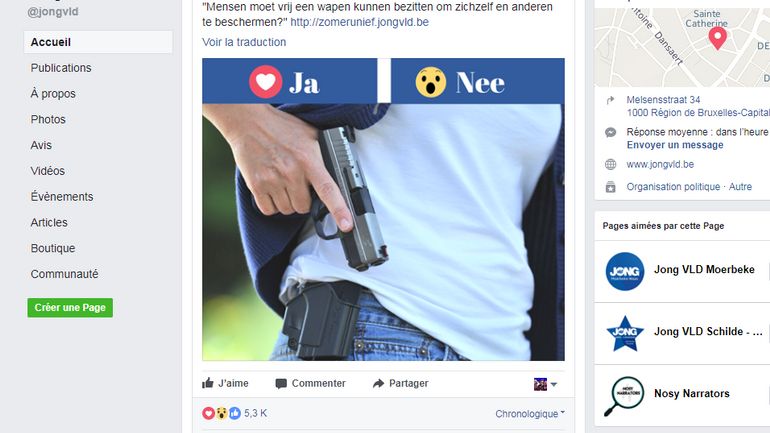Screen dimensions: 770x433
Task: Click the J'aime thumbs-up icon
Action: (208, 383)
